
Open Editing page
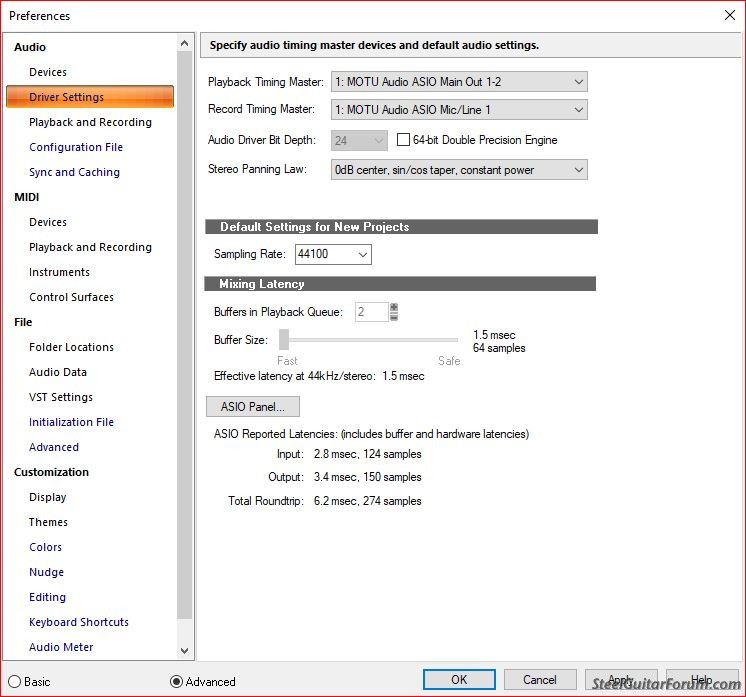click(x=47, y=597)
